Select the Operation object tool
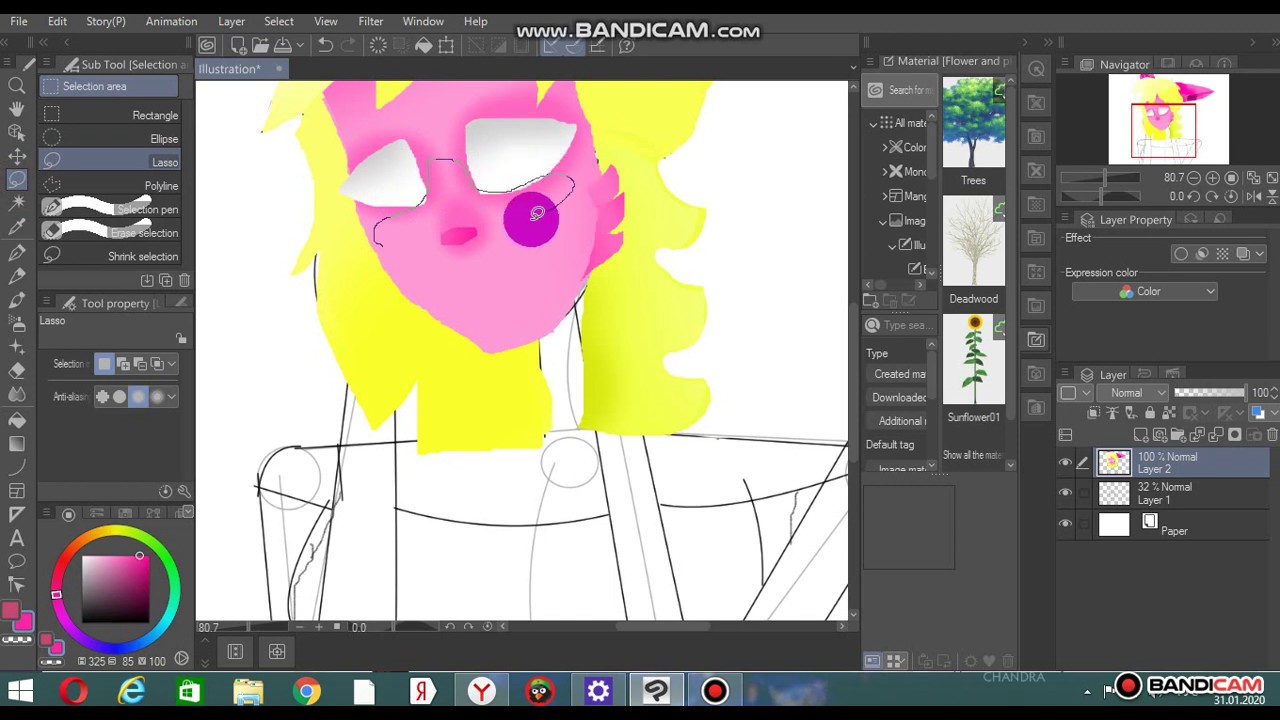The height and width of the screenshot is (720, 1280). (17, 132)
